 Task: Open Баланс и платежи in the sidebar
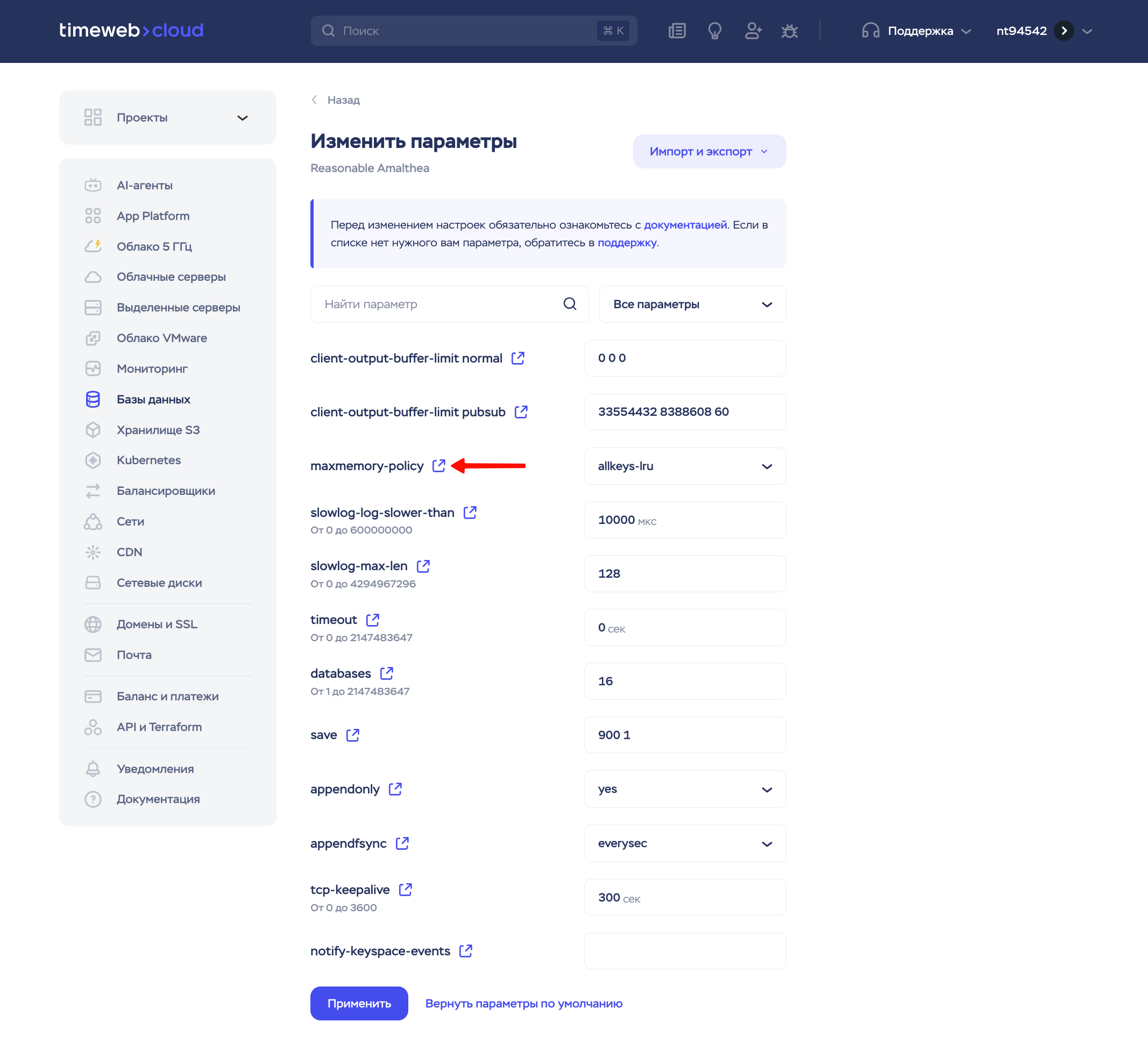pos(167,697)
